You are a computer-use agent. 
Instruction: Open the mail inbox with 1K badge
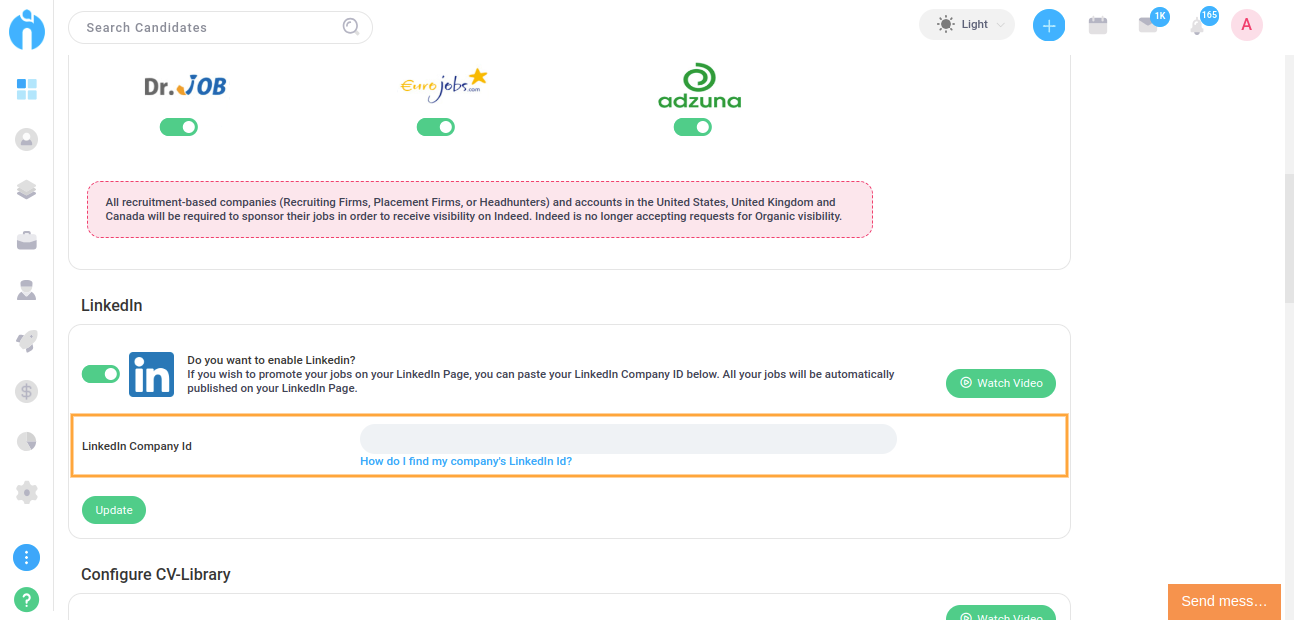1147,26
